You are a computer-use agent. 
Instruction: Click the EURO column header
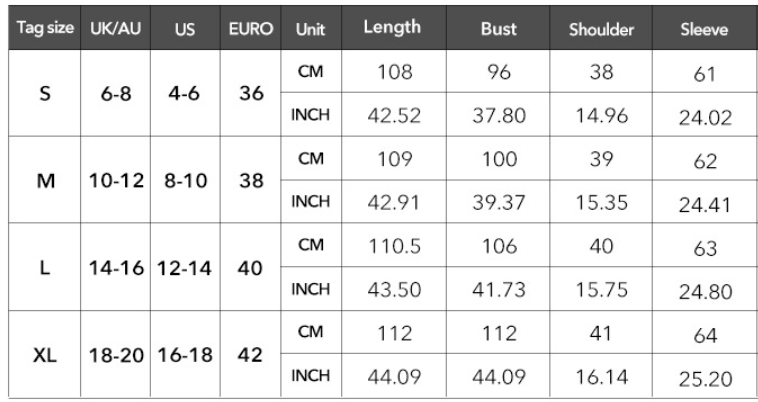tap(252, 29)
